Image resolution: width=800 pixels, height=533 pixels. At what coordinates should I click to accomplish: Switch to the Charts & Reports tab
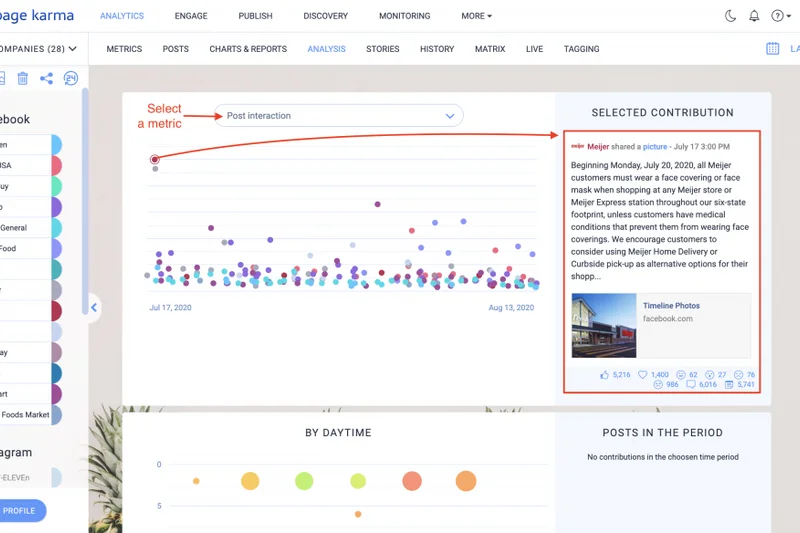[248, 48]
